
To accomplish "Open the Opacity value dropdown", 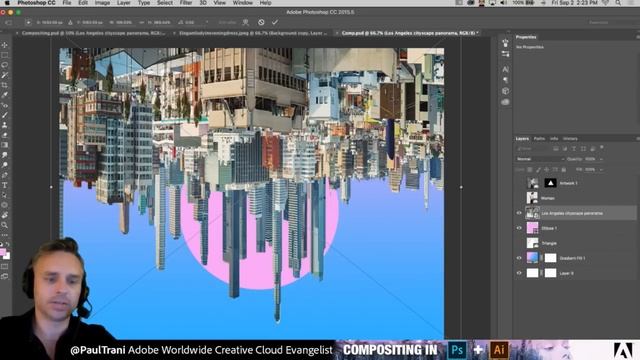I will coord(601,159).
